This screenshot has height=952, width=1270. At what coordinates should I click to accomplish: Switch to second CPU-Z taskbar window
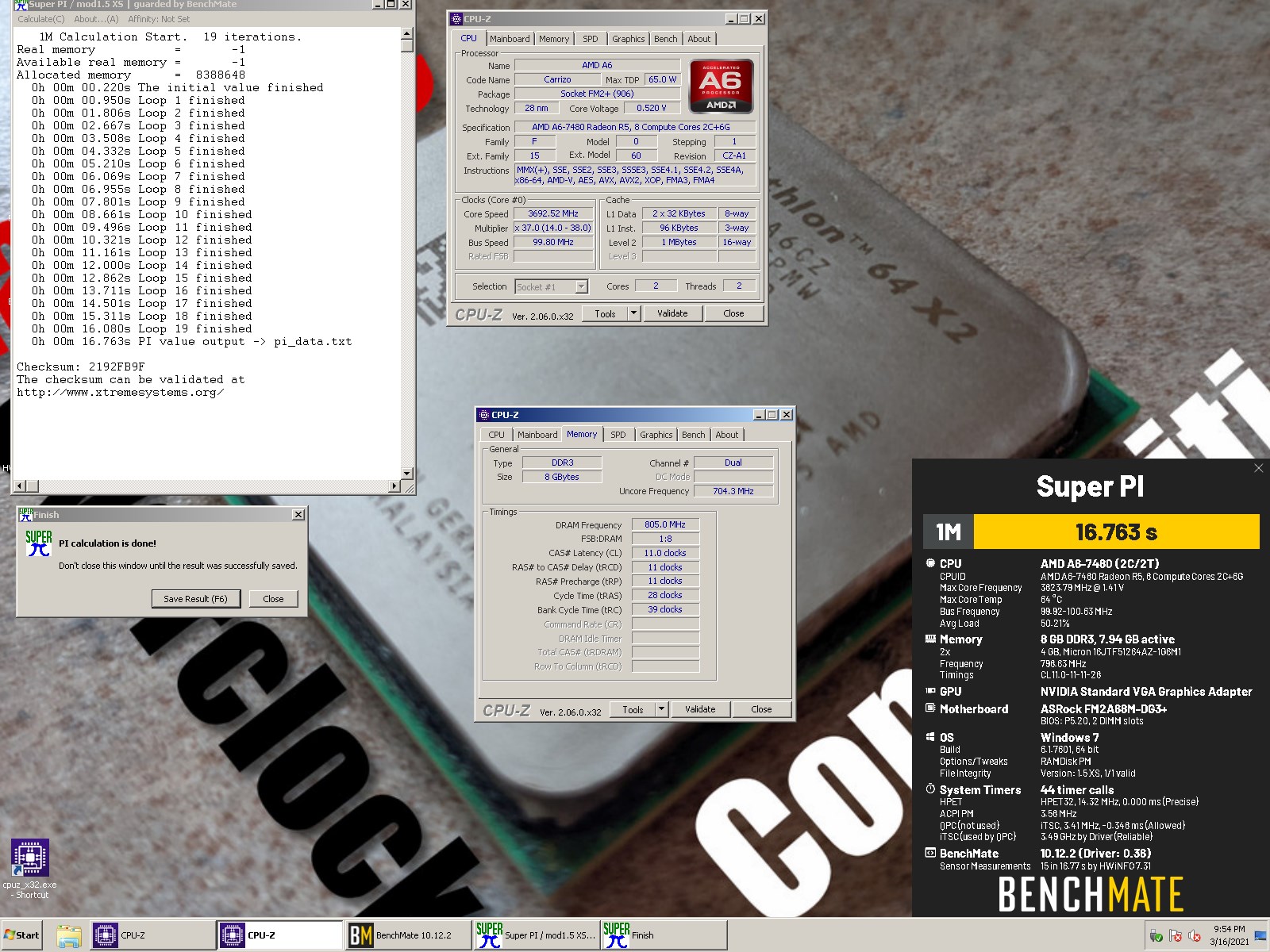(279, 935)
